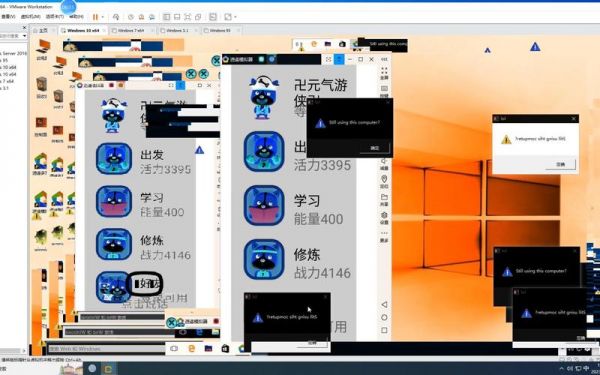This screenshot has width=600, height=375.
Task: Open the guest taskbar File Explorer icon
Action: (x=208, y=349)
